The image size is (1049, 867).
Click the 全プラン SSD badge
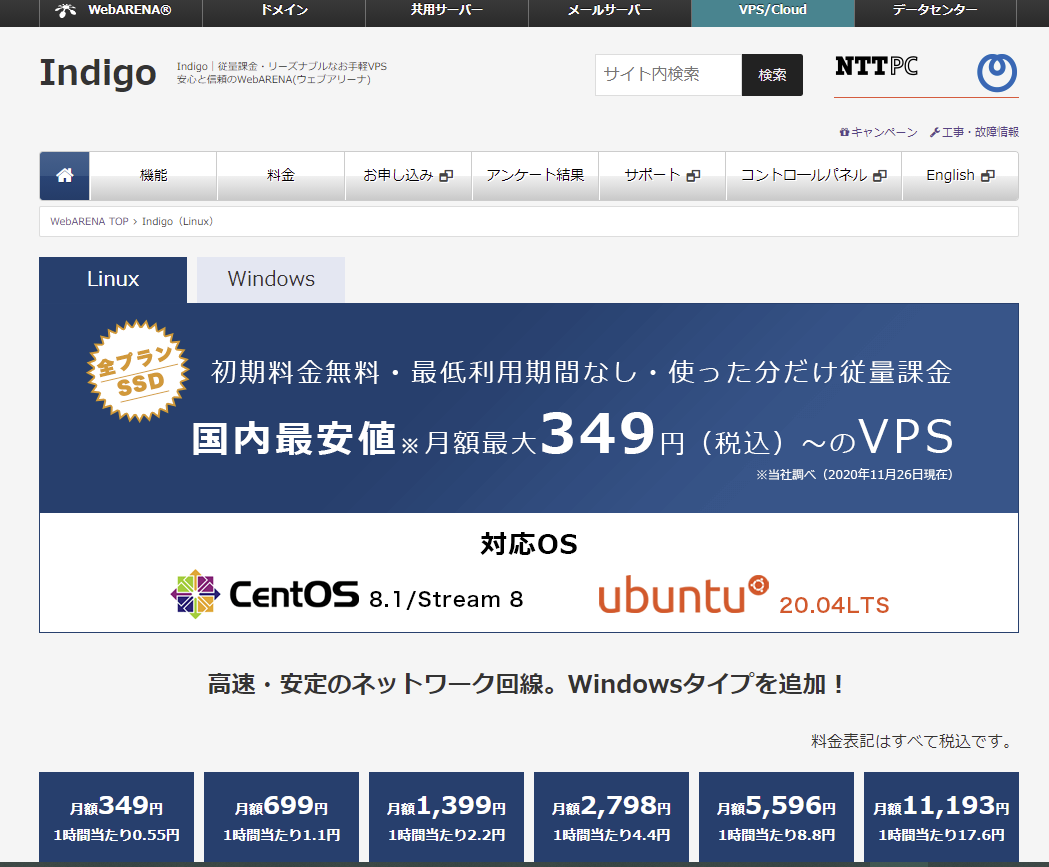tap(138, 371)
